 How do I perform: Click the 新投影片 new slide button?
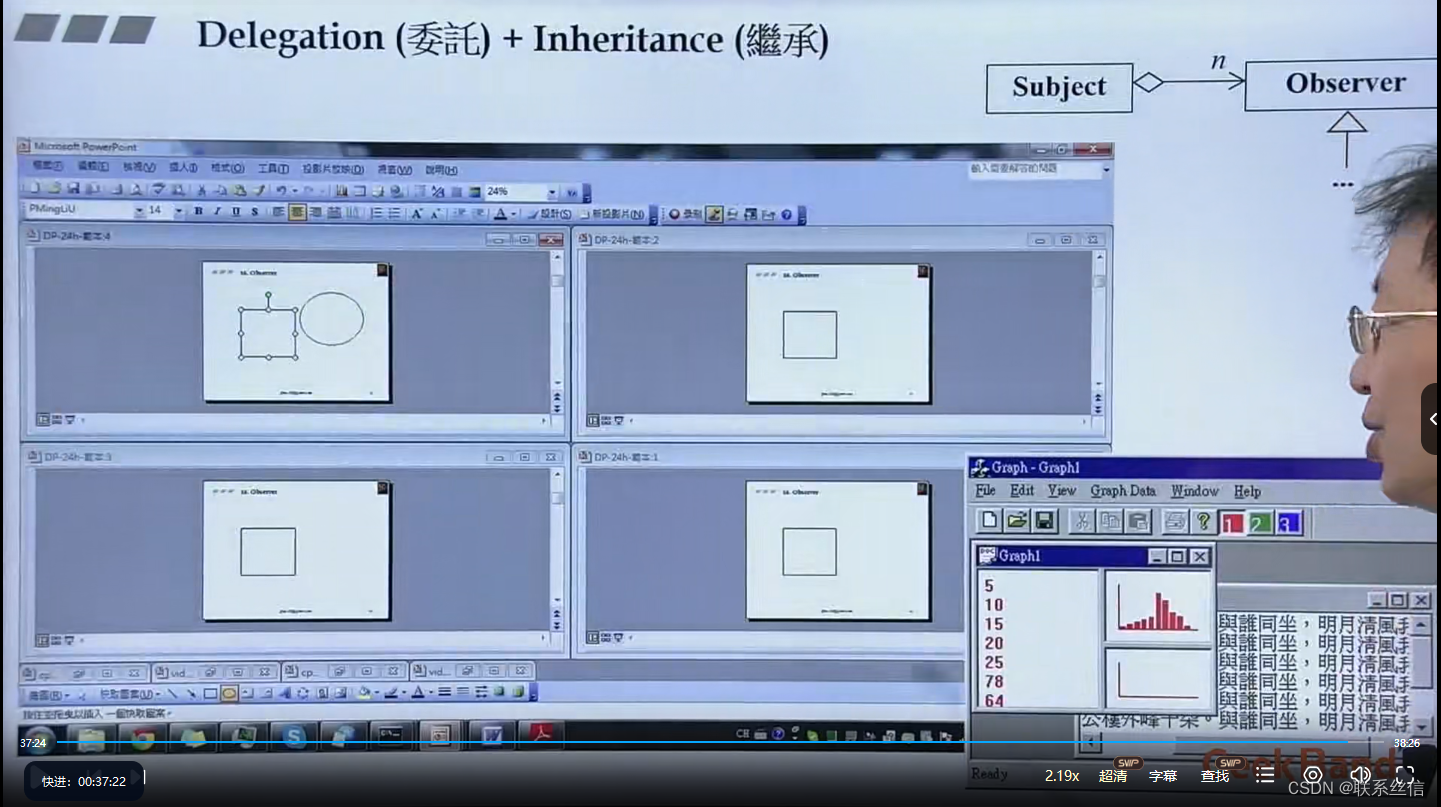(612, 214)
